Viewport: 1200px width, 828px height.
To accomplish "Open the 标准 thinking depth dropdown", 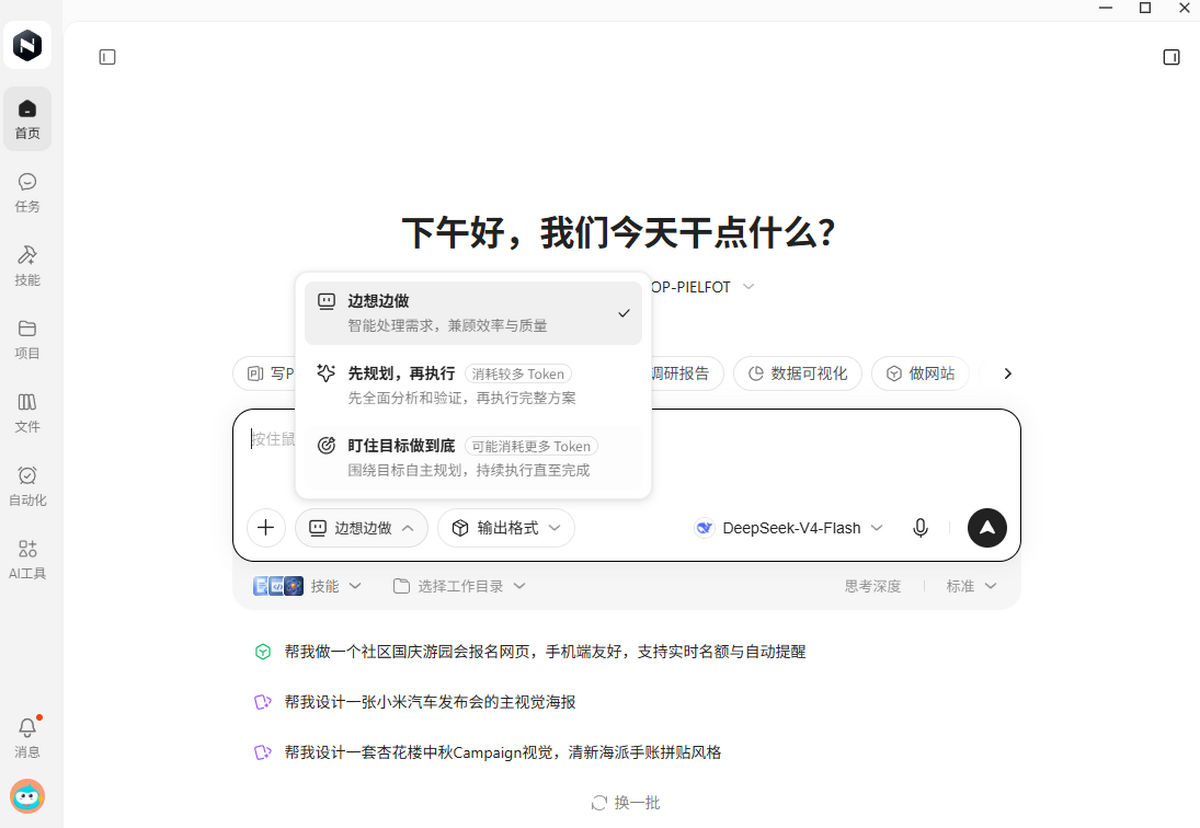I will (x=972, y=586).
